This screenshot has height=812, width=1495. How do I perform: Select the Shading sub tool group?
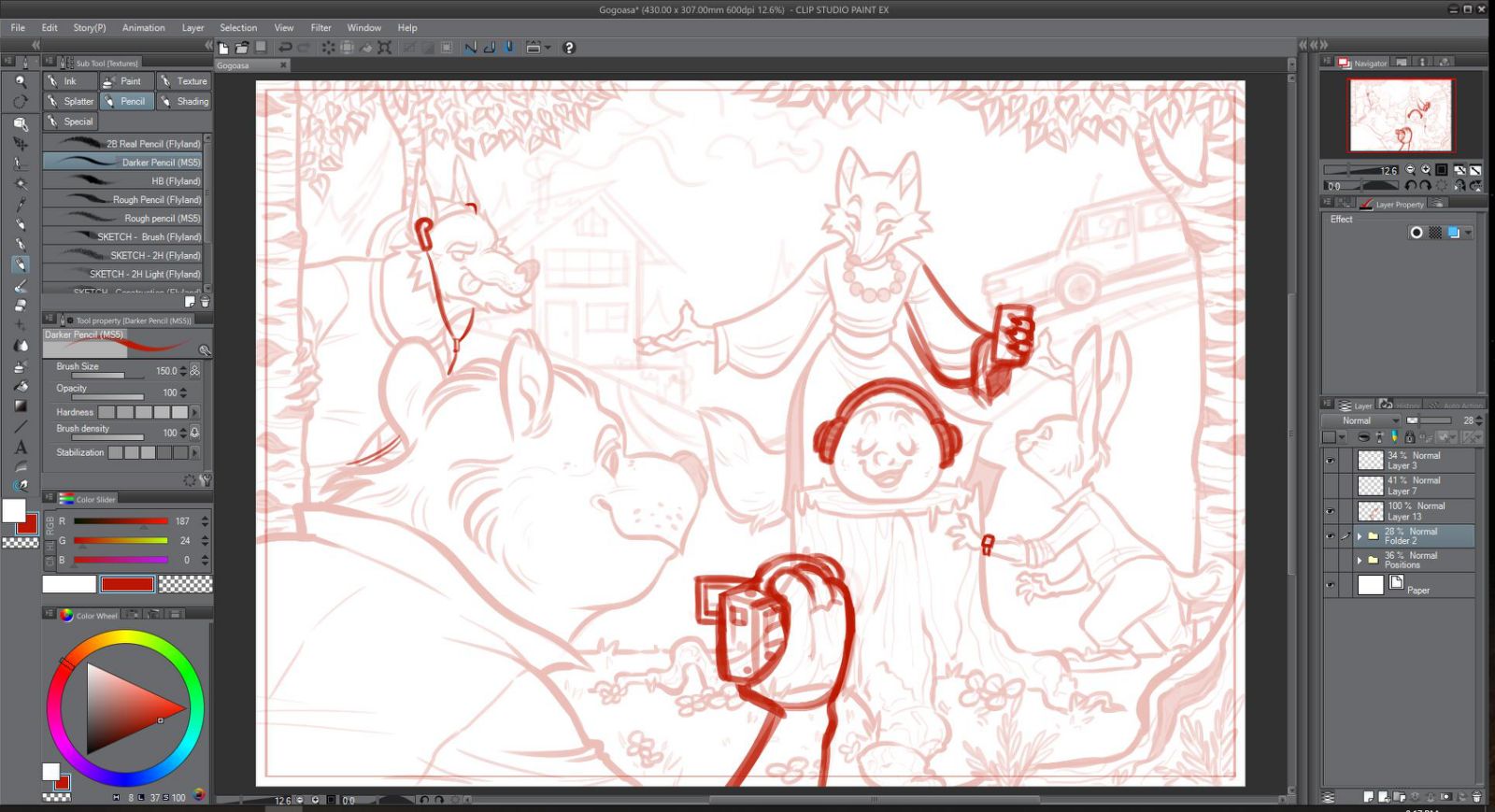(183, 102)
